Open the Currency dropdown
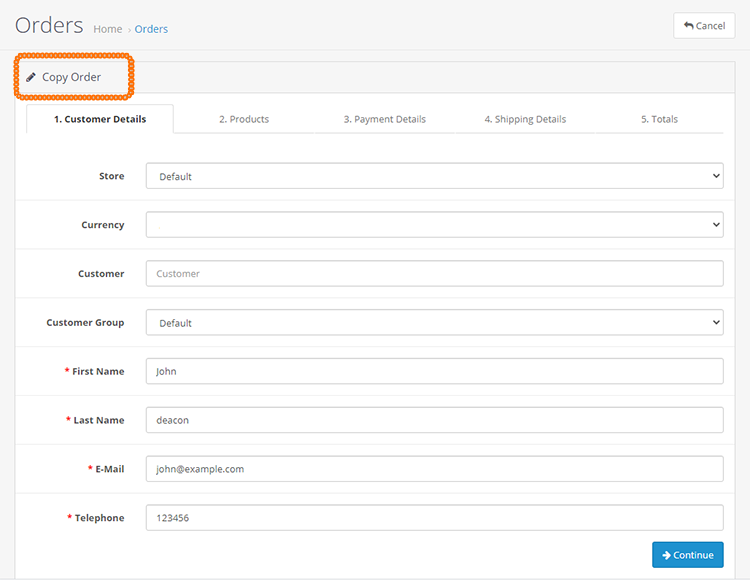 434,225
